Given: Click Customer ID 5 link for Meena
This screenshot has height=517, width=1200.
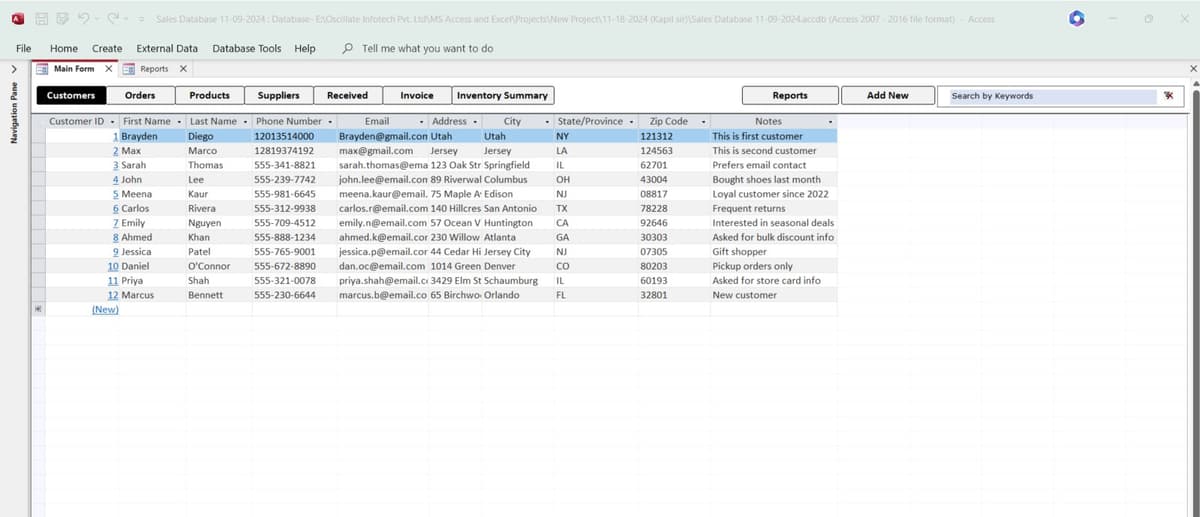Looking at the screenshot, I should [x=116, y=194].
